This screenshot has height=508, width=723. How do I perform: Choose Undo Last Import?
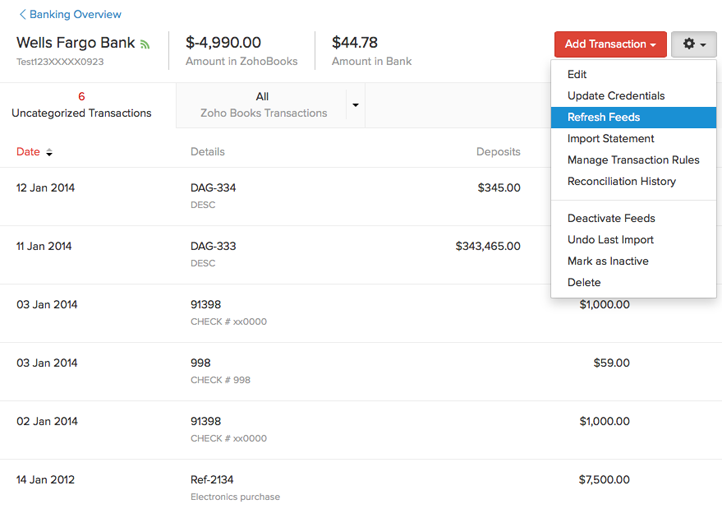click(x=610, y=240)
